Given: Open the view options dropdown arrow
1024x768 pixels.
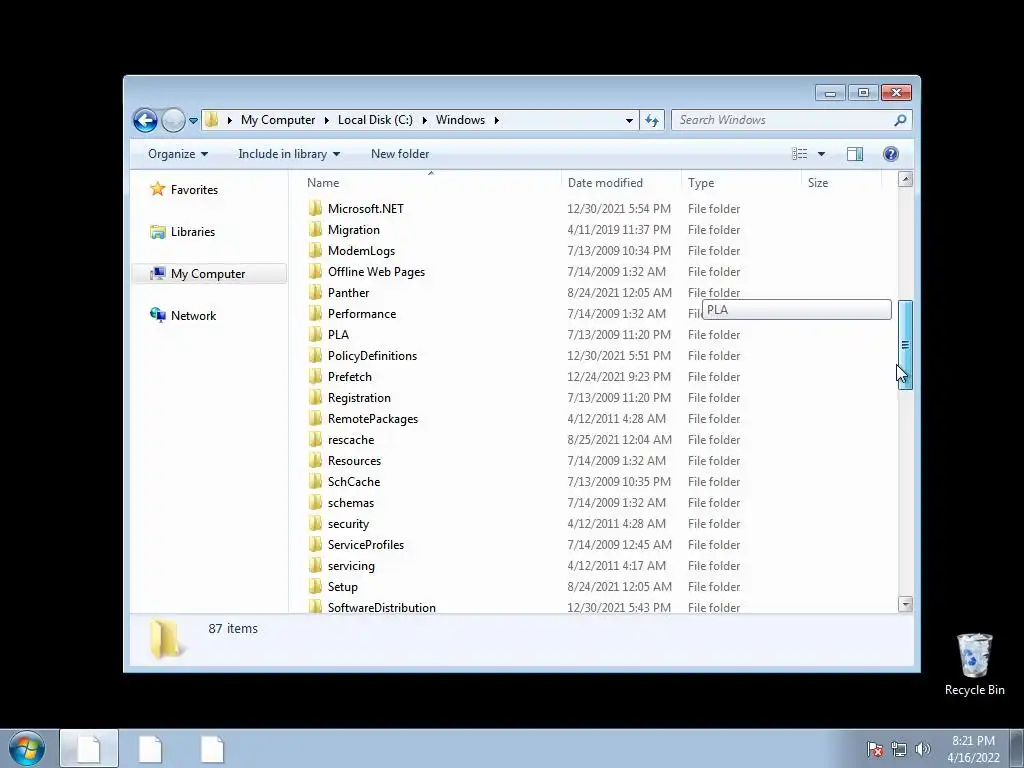Looking at the screenshot, I should pyautogui.click(x=822, y=154).
